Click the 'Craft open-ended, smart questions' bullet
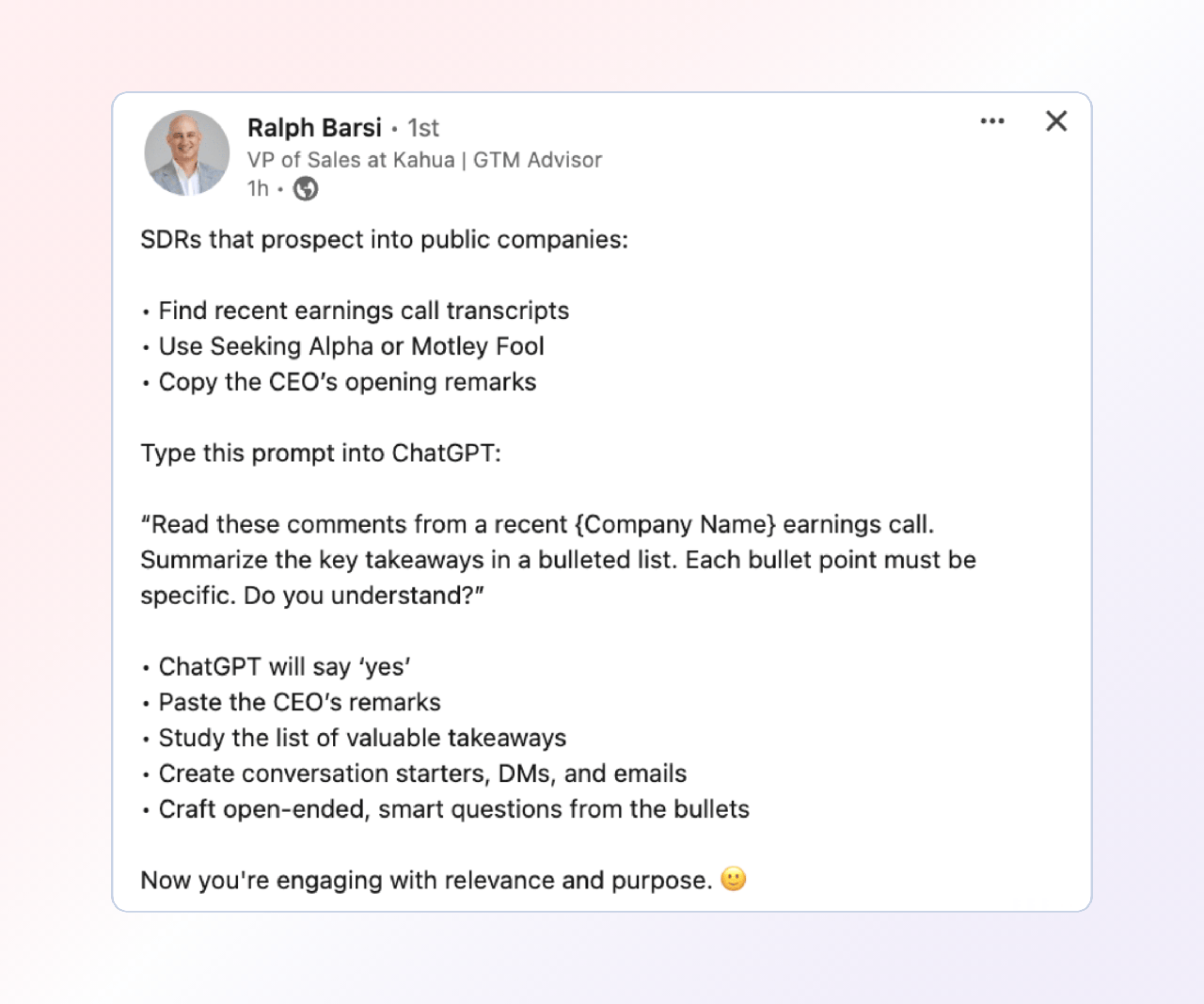This screenshot has height=1004, width=1204. (453, 809)
